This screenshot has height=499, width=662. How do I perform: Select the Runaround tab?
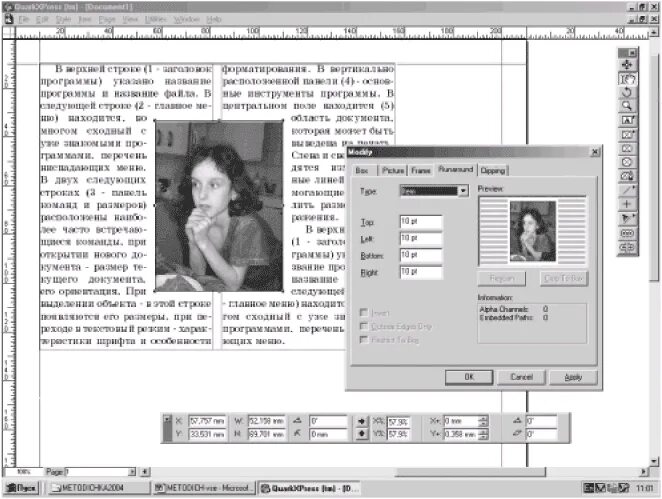[456, 169]
